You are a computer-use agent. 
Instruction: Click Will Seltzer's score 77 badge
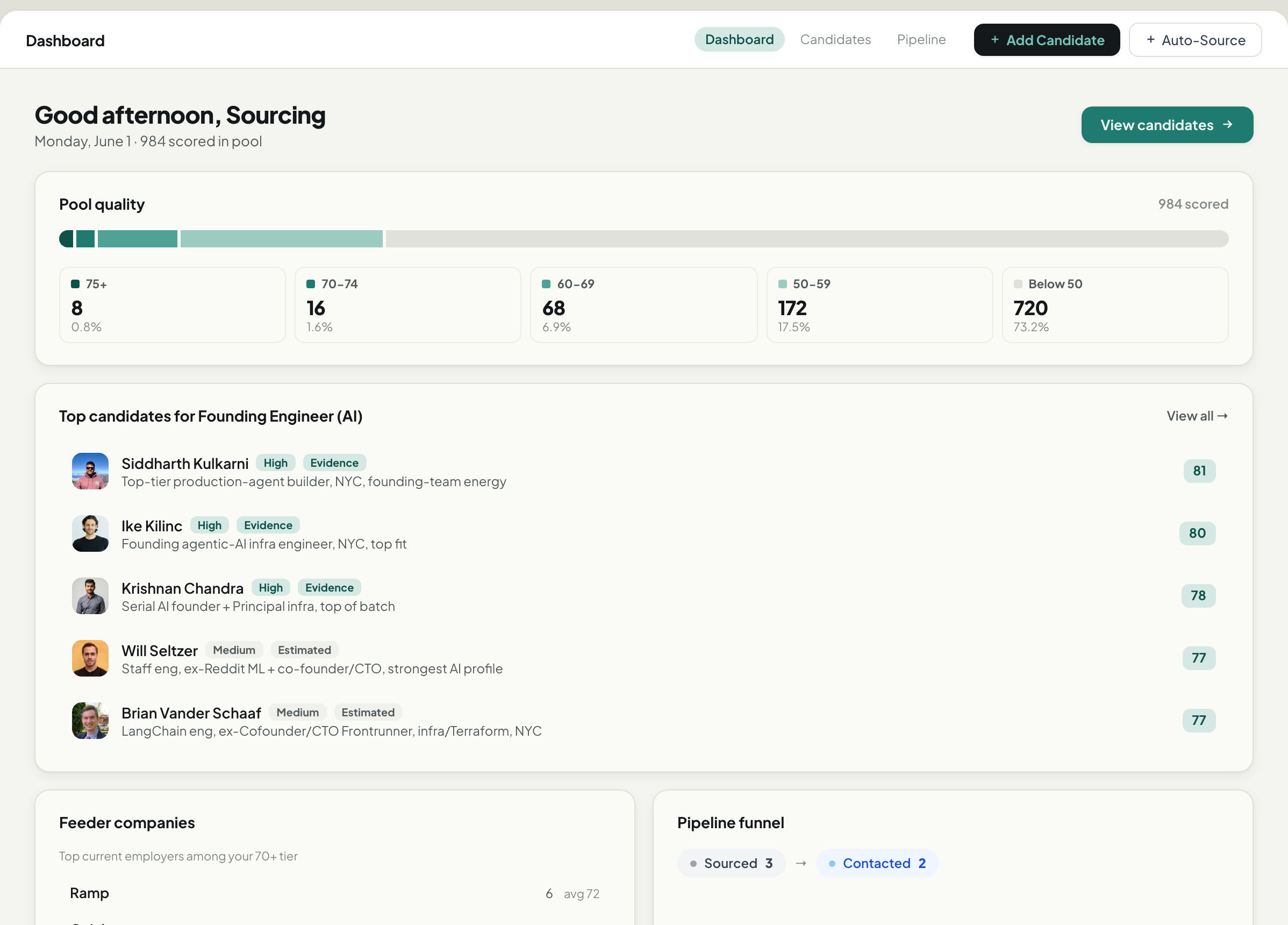tap(1199, 658)
